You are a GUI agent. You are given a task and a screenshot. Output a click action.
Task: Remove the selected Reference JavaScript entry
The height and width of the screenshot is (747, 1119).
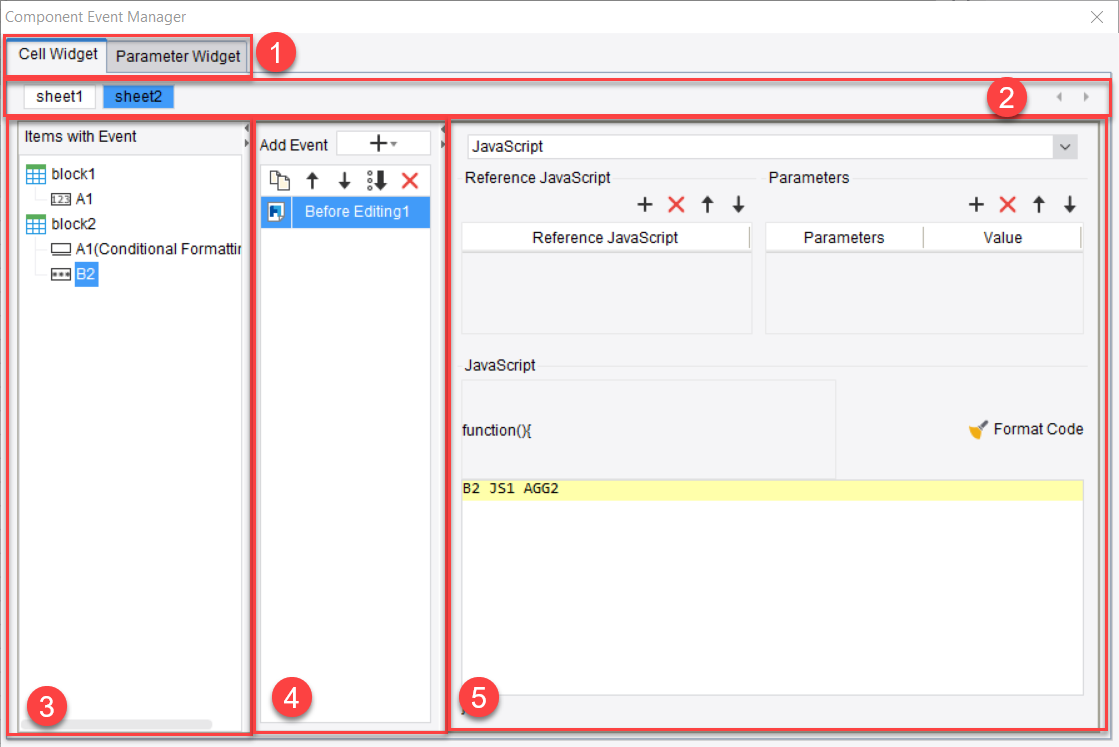coord(676,205)
